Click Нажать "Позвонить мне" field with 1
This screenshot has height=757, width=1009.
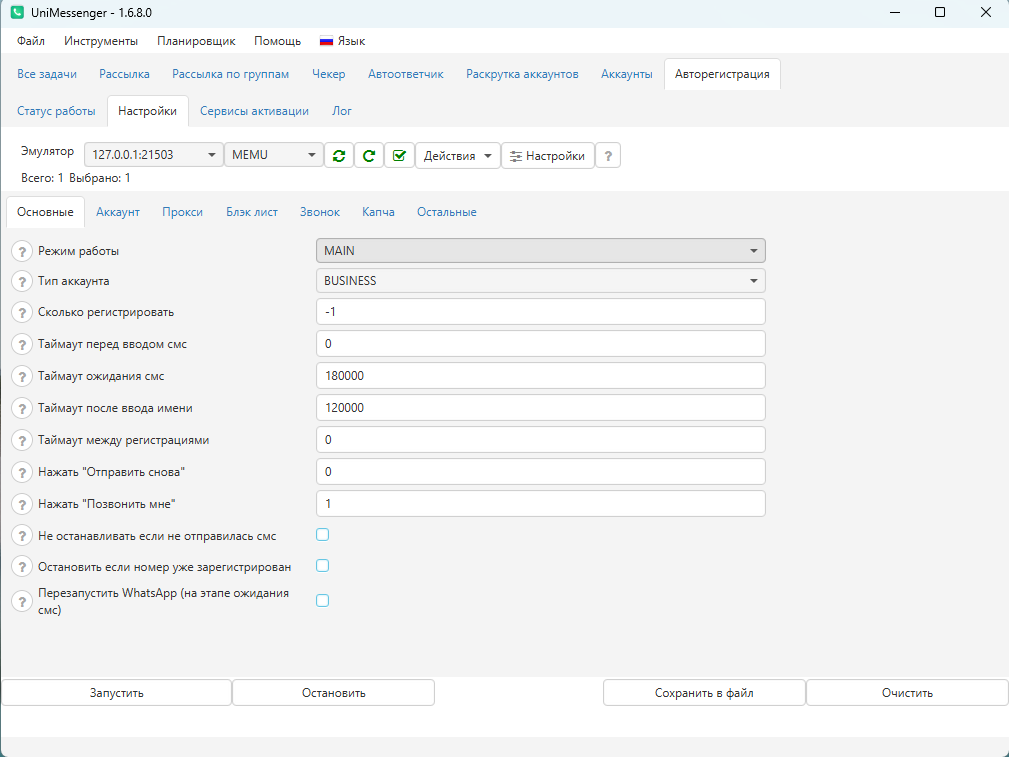click(541, 503)
